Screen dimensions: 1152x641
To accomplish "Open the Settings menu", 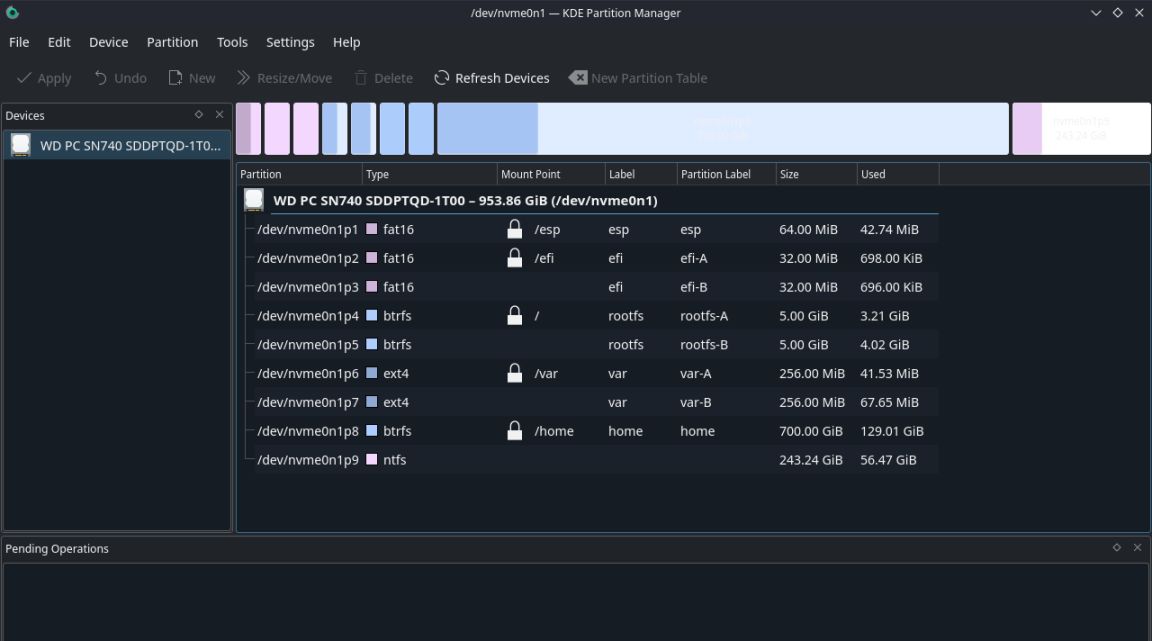I will (x=290, y=42).
